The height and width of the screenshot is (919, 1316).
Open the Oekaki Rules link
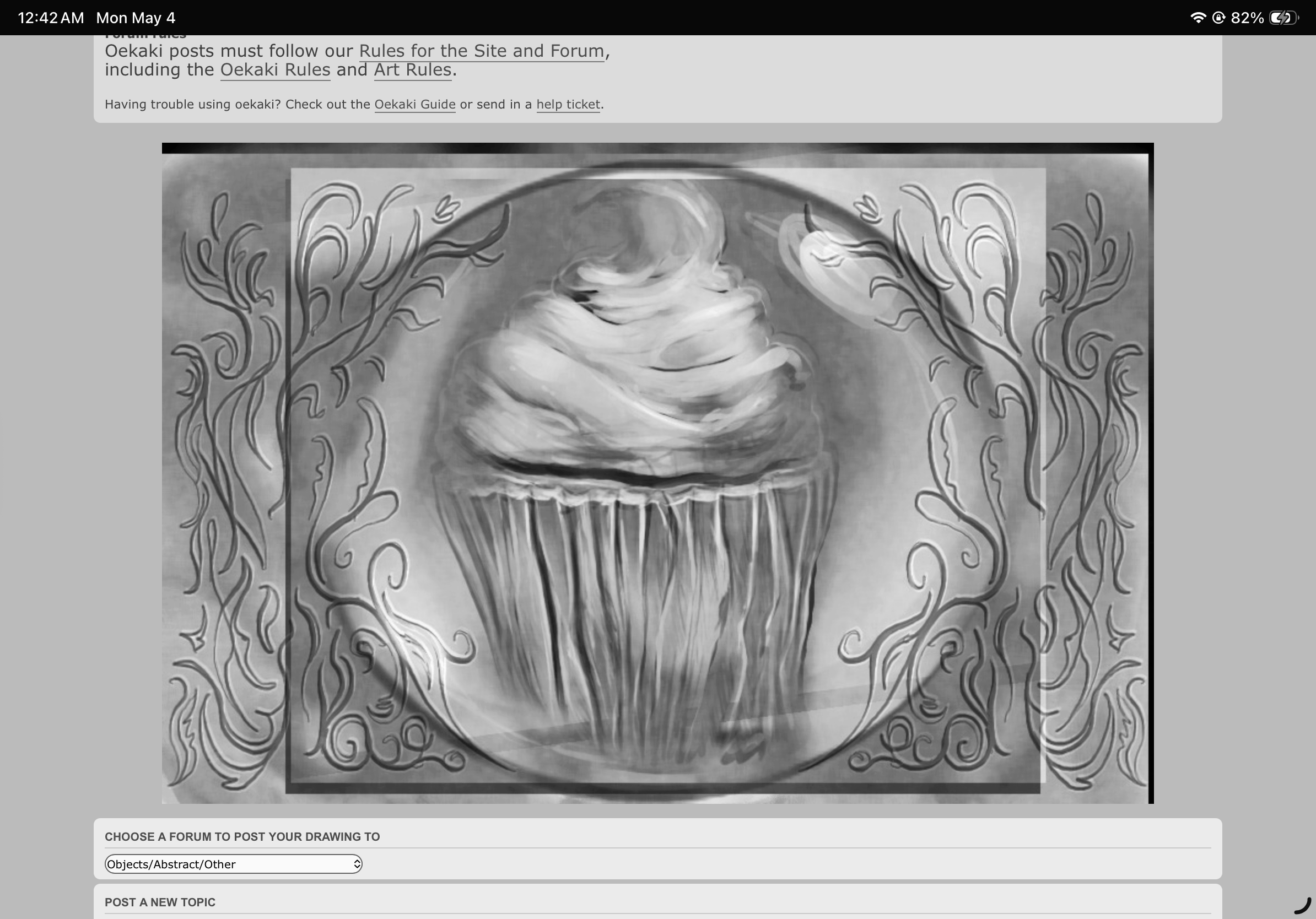275,70
